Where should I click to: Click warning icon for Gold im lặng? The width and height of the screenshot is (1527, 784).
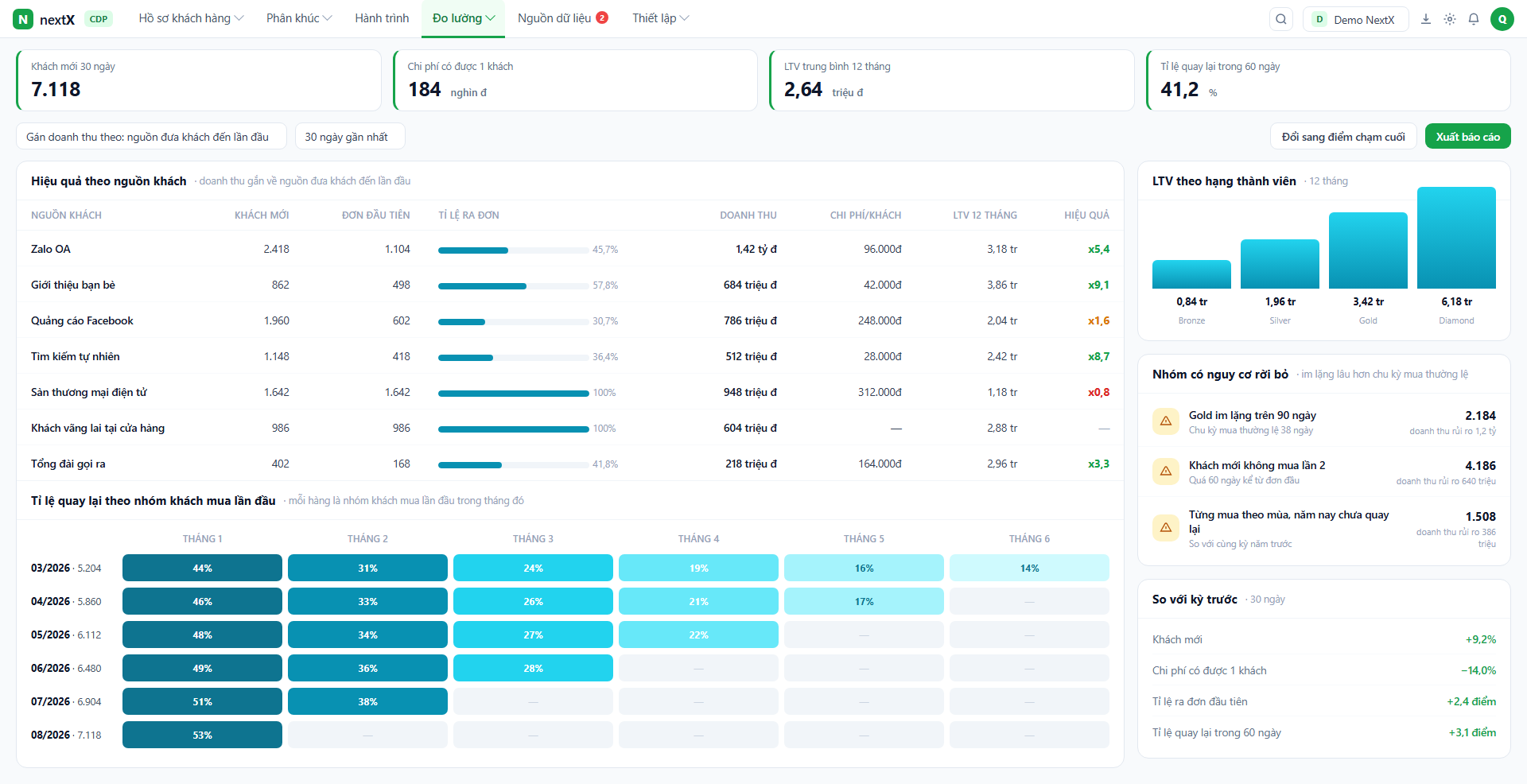click(1166, 421)
